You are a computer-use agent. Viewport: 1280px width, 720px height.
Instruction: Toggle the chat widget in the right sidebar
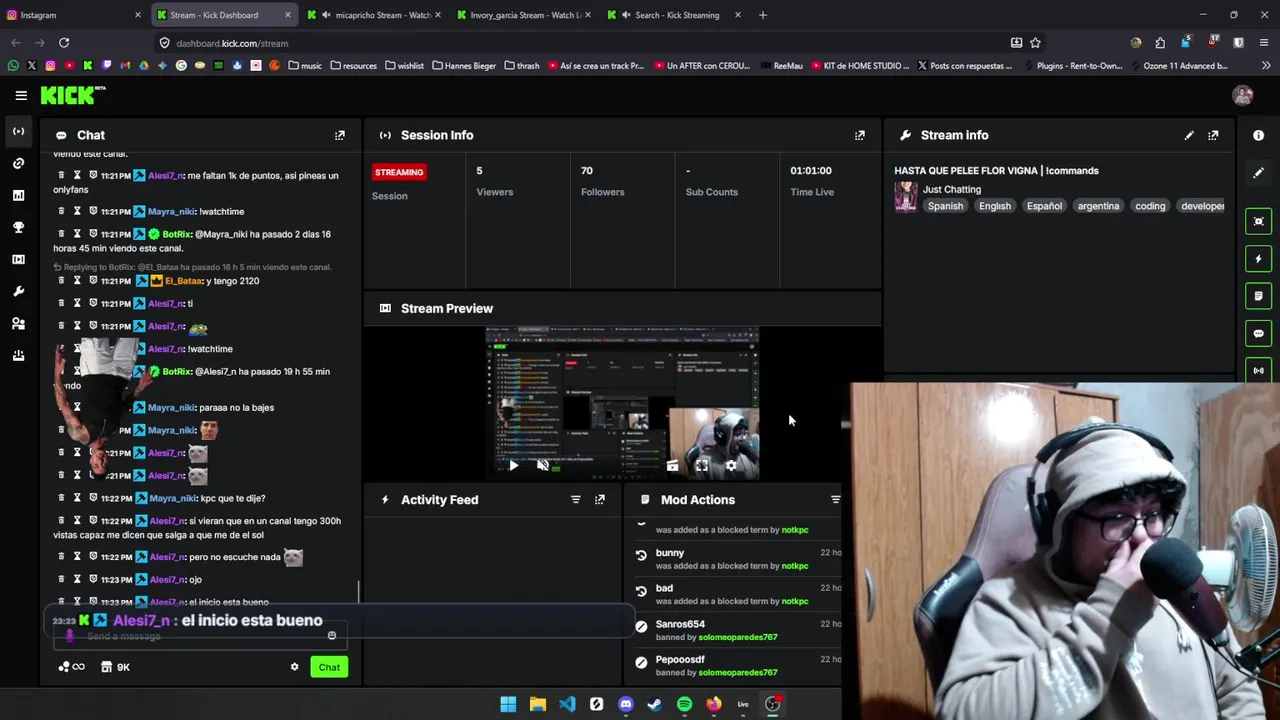1258,333
